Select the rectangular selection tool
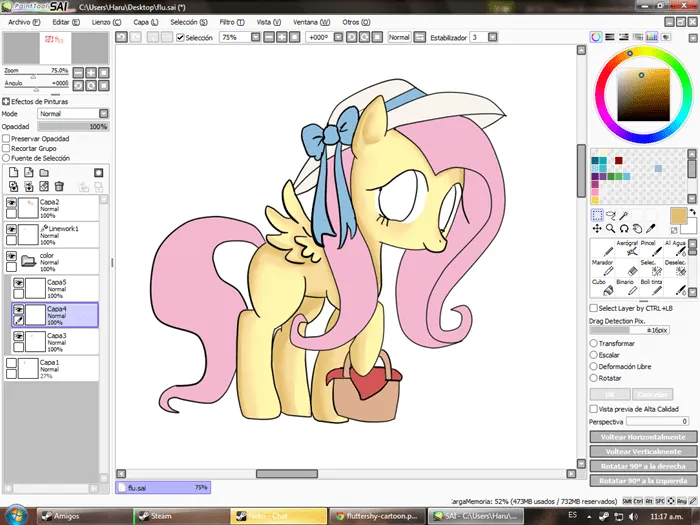Image resolution: width=700 pixels, height=525 pixels. click(x=597, y=215)
